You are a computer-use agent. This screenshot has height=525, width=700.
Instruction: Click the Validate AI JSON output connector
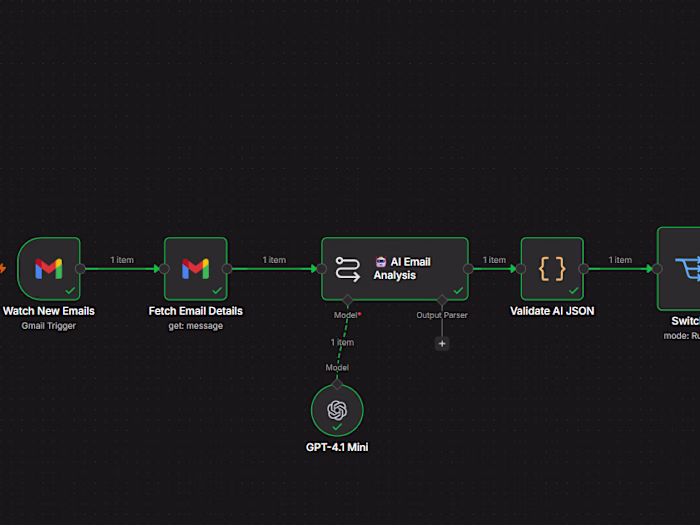pyautogui.click(x=584, y=269)
